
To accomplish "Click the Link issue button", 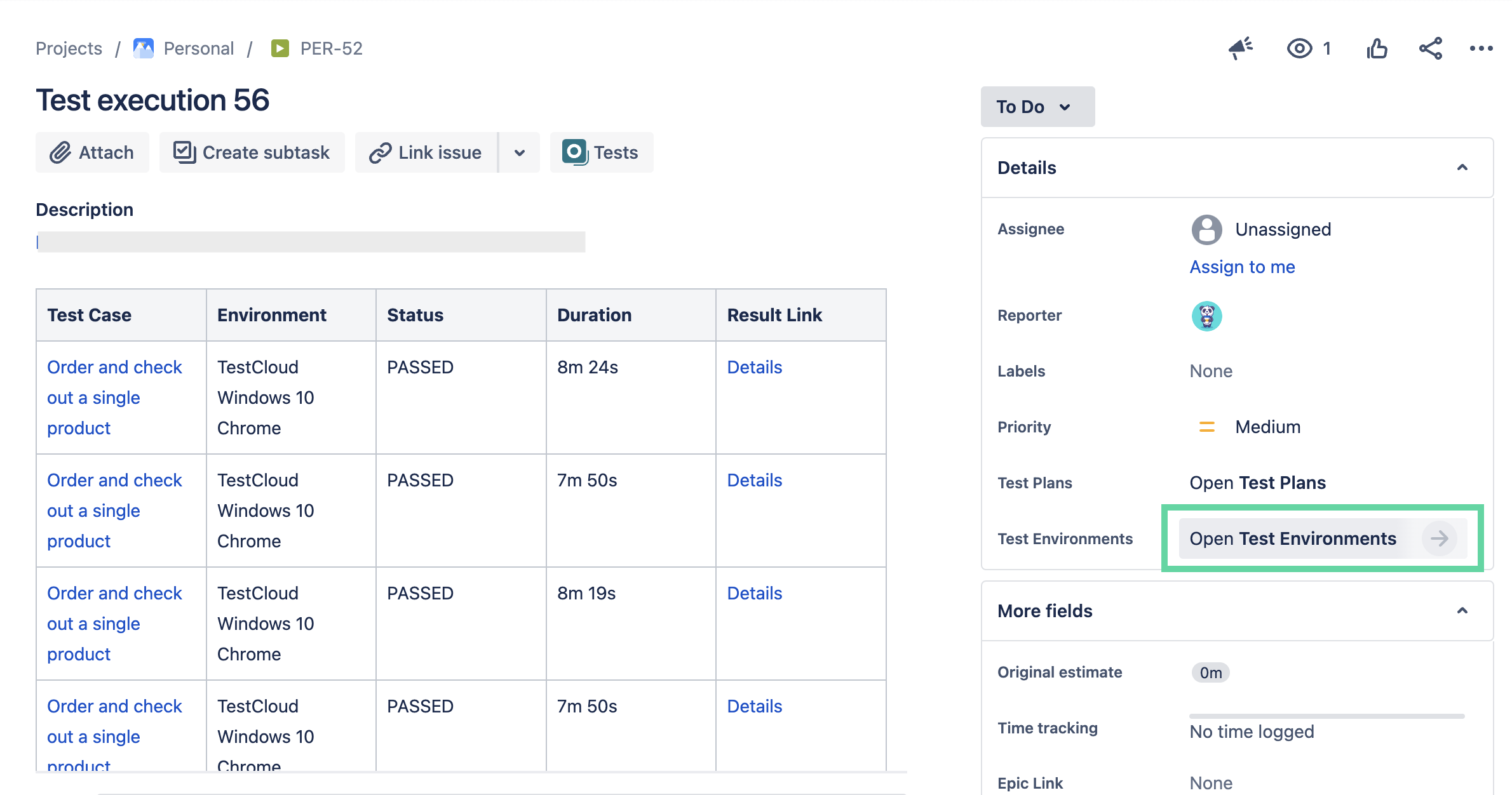I will click(x=426, y=152).
